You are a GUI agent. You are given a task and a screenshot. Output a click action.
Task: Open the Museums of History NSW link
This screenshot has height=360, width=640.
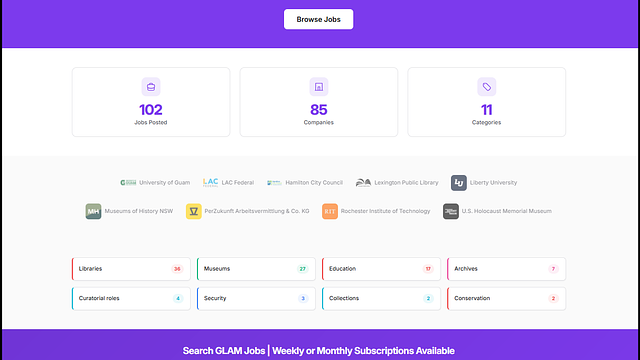pos(139,211)
